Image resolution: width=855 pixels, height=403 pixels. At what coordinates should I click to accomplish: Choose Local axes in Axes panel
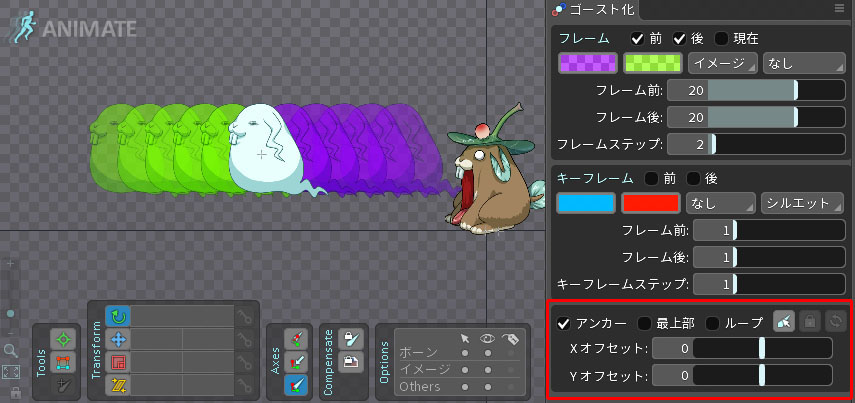point(296,339)
